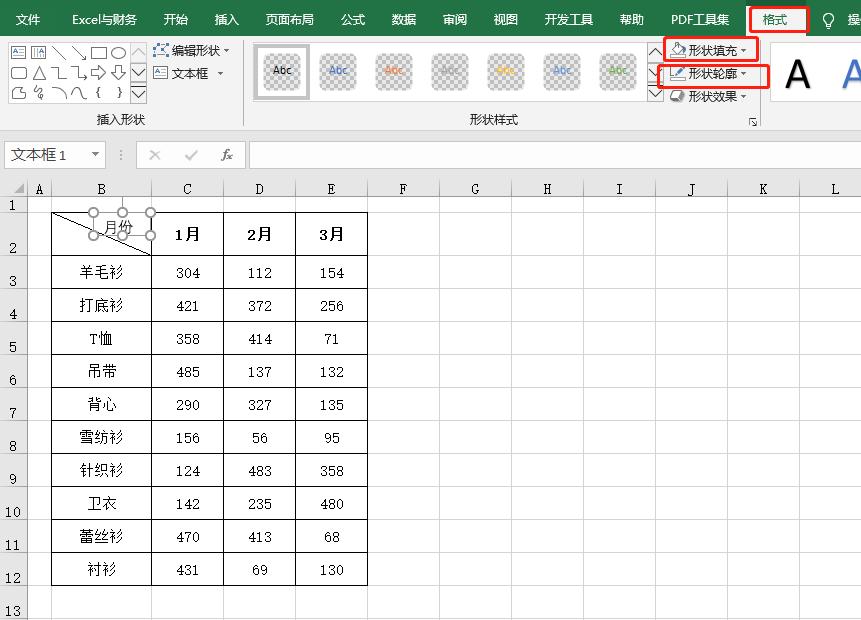Click inside the formula bar input

555,155
